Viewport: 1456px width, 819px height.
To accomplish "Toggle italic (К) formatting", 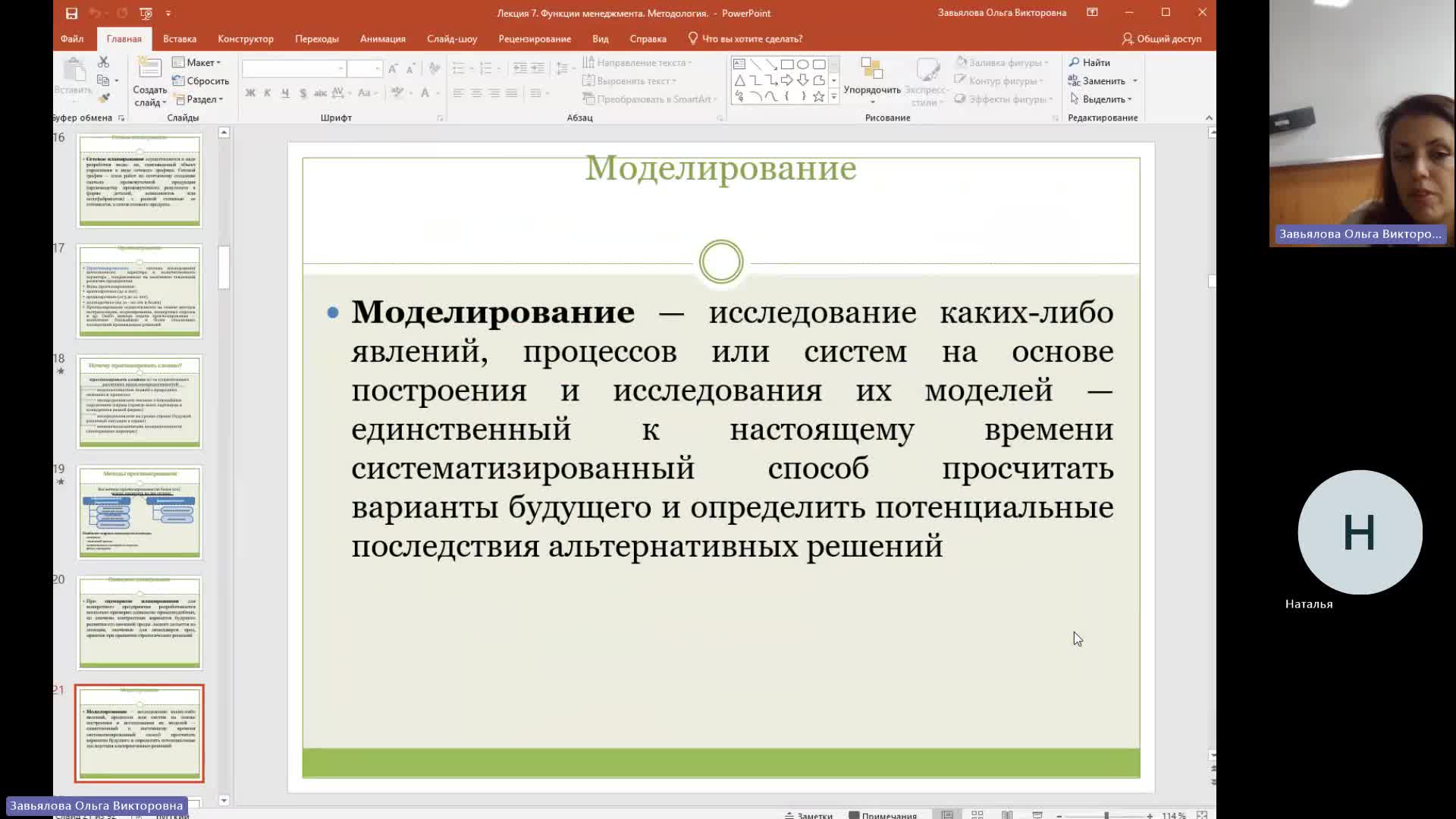I will pos(268,93).
